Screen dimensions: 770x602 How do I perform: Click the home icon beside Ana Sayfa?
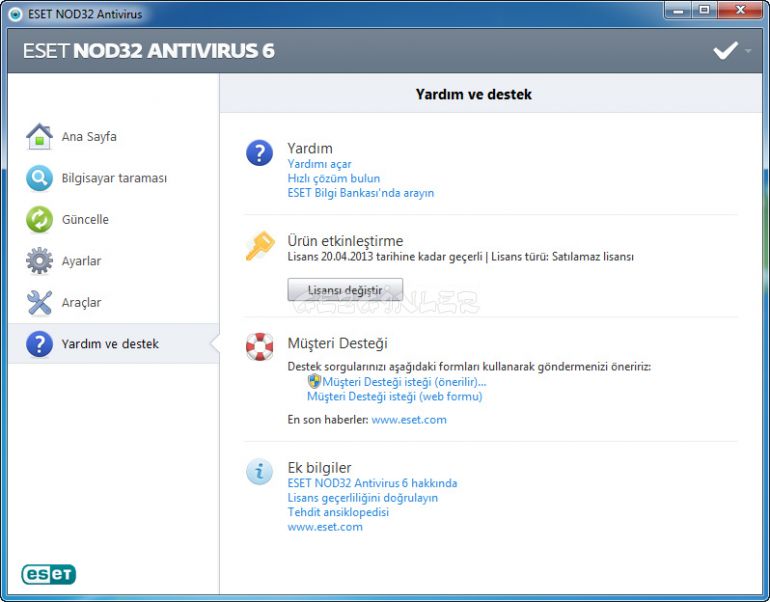[x=39, y=137]
